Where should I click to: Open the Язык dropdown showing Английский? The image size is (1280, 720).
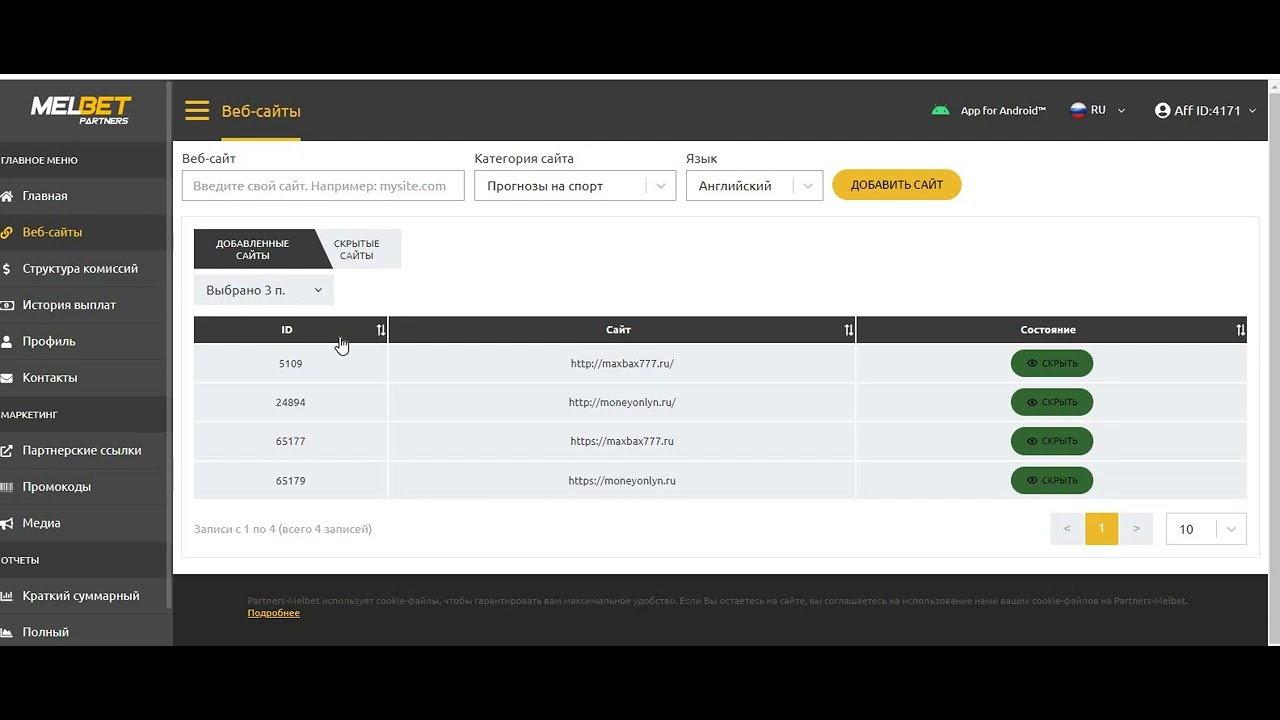coord(754,186)
